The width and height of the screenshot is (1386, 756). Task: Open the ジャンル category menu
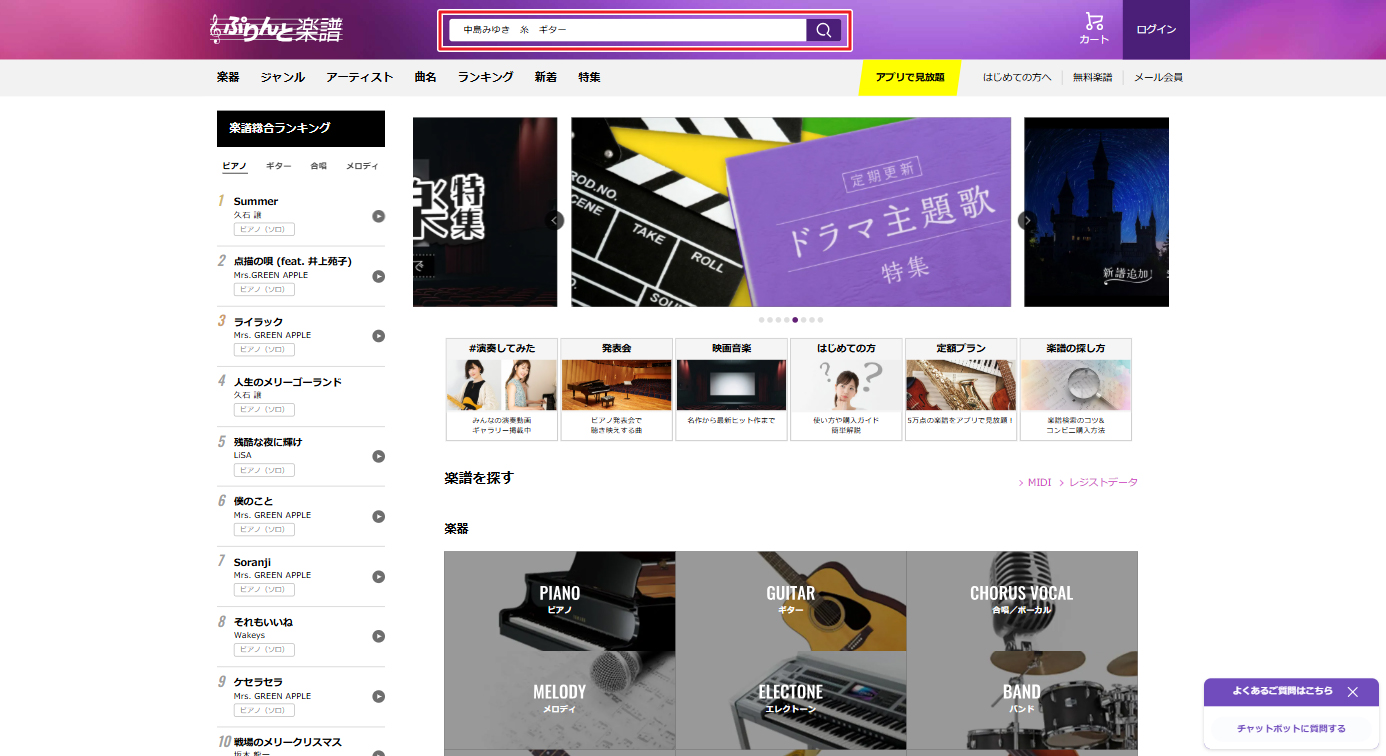click(x=283, y=76)
